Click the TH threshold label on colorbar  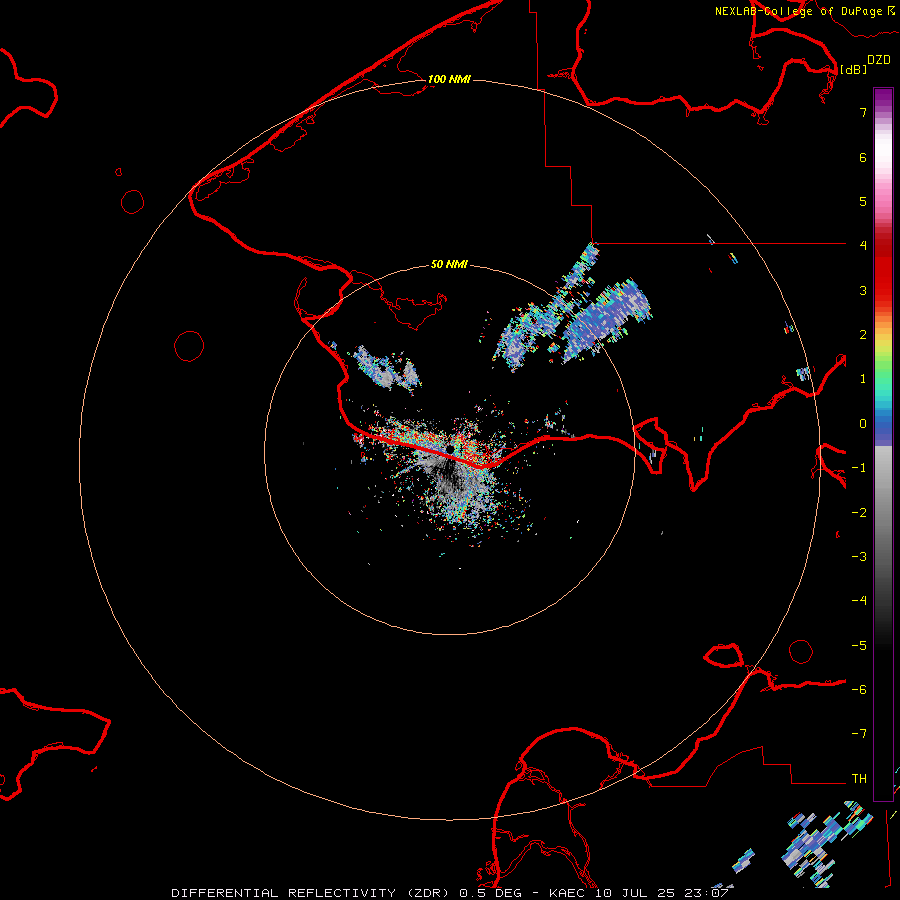pyautogui.click(x=859, y=779)
